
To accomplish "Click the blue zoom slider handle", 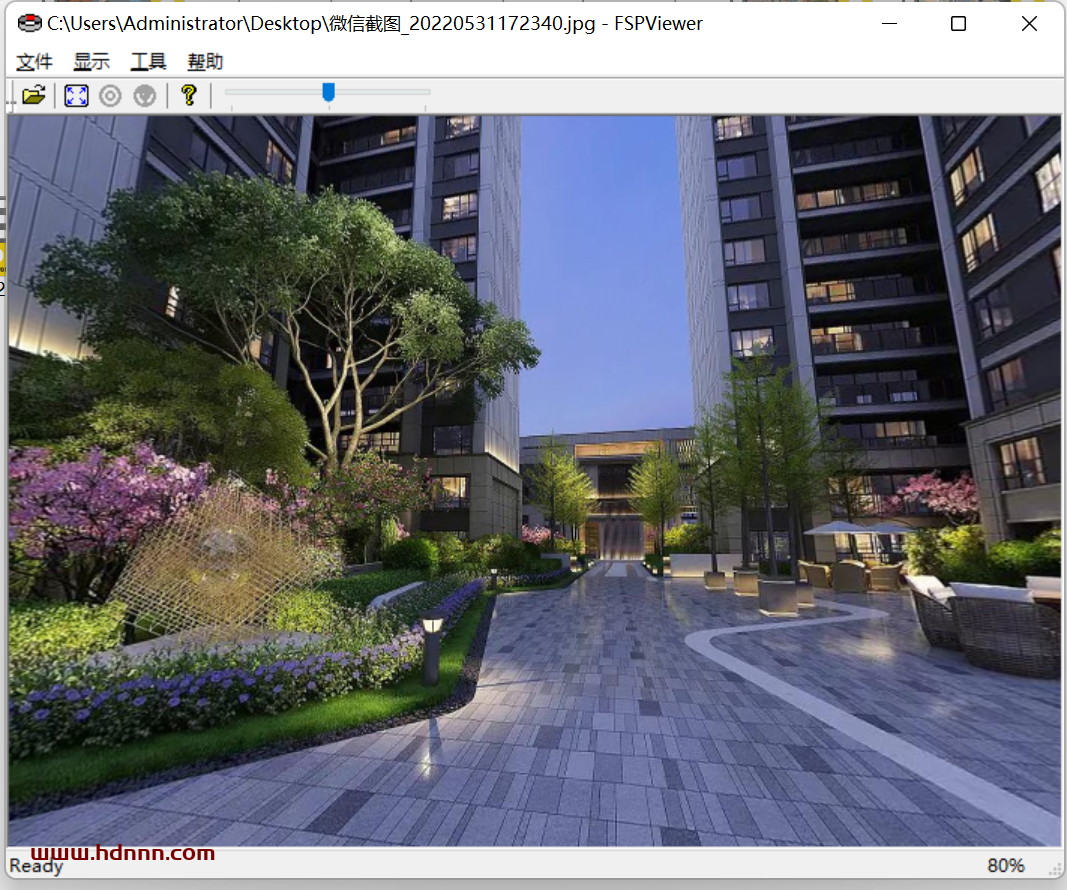I will point(329,92).
